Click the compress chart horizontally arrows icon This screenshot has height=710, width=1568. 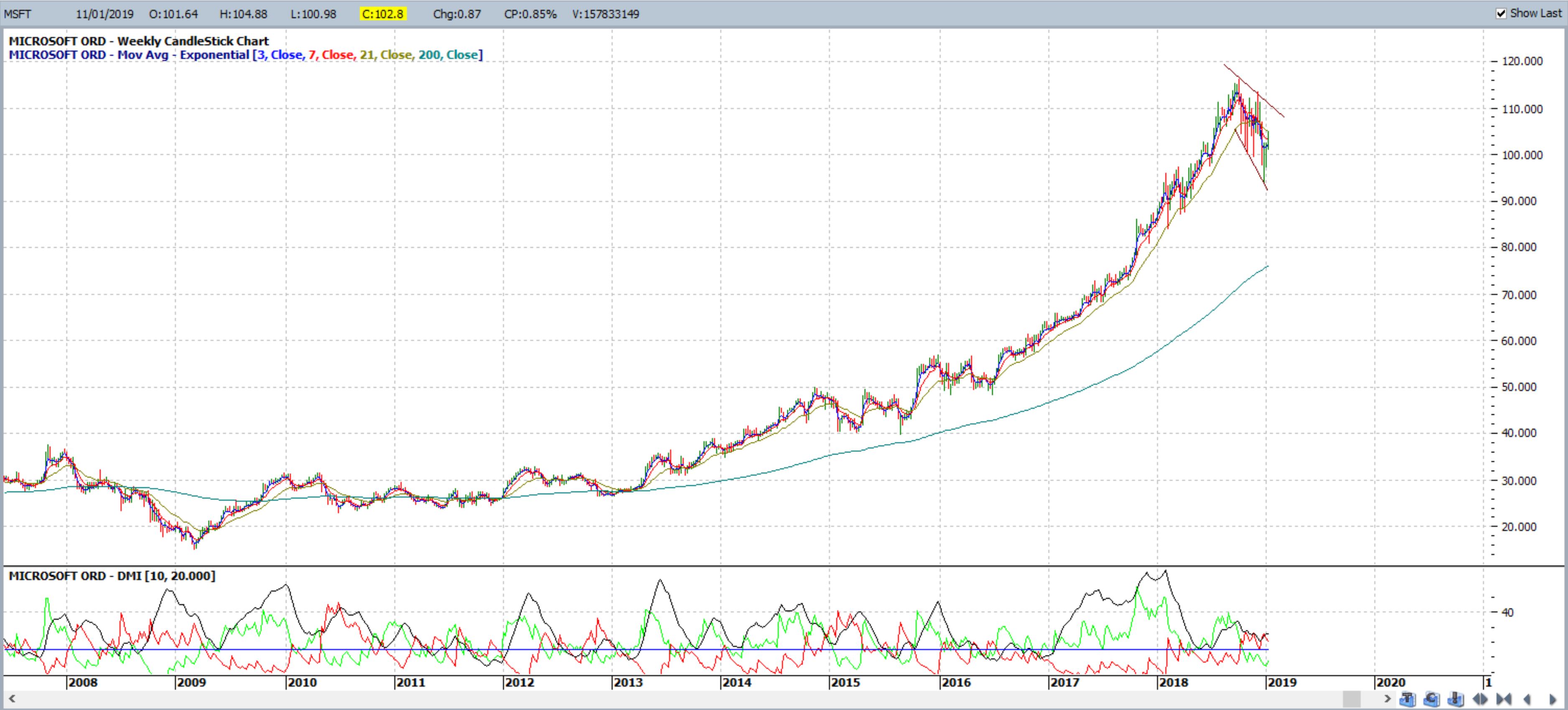1504,699
